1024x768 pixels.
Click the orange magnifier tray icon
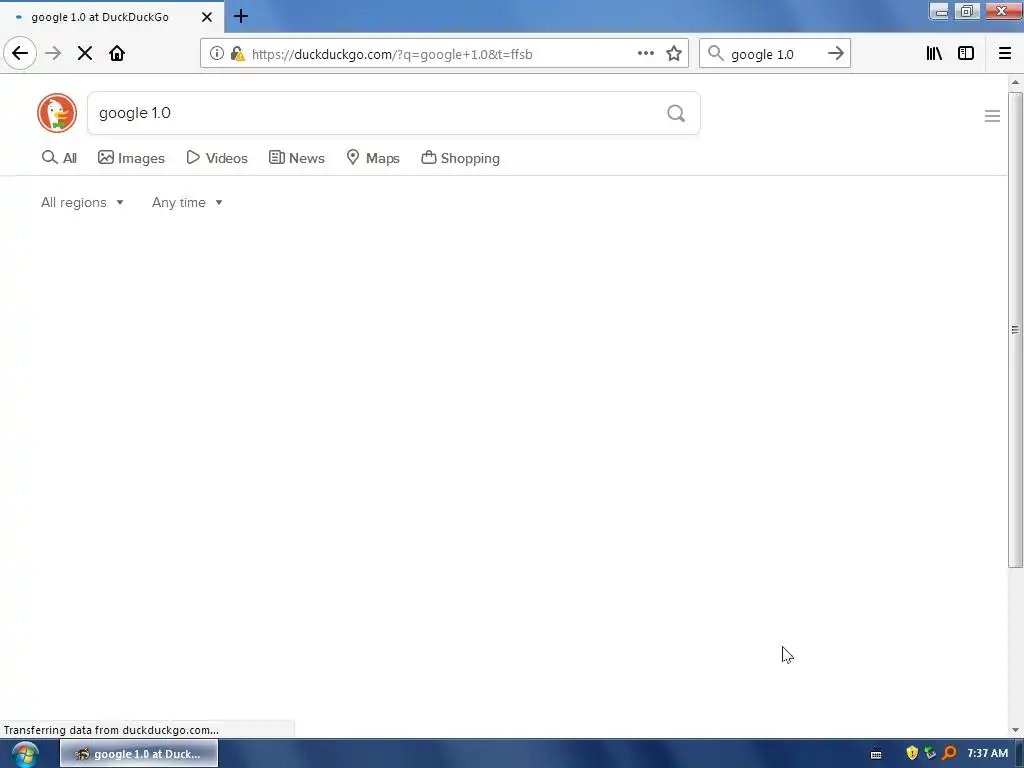949,753
